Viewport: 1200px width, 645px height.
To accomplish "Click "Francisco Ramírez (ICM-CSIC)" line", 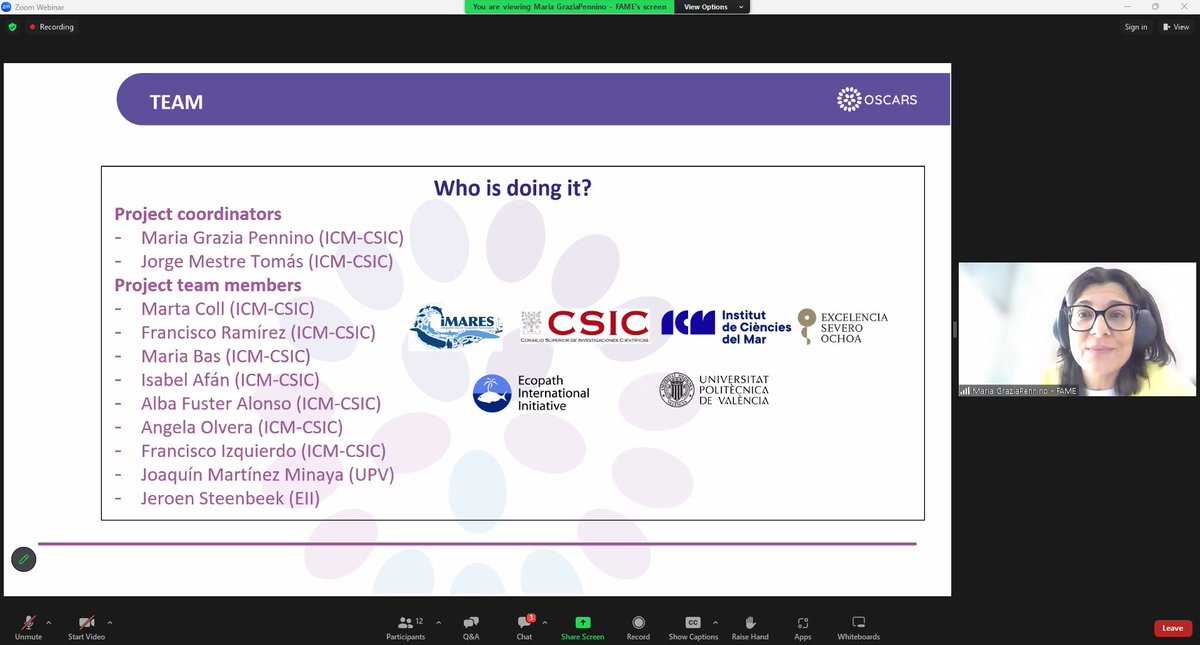I will point(258,333).
